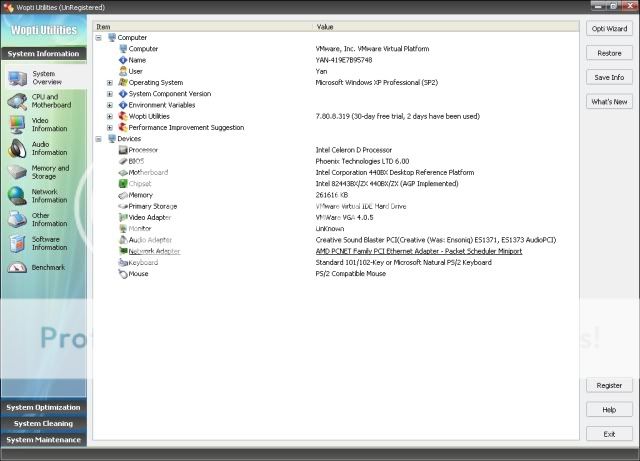
Task: Open System Overview sidebar icon
Action: click(18, 78)
